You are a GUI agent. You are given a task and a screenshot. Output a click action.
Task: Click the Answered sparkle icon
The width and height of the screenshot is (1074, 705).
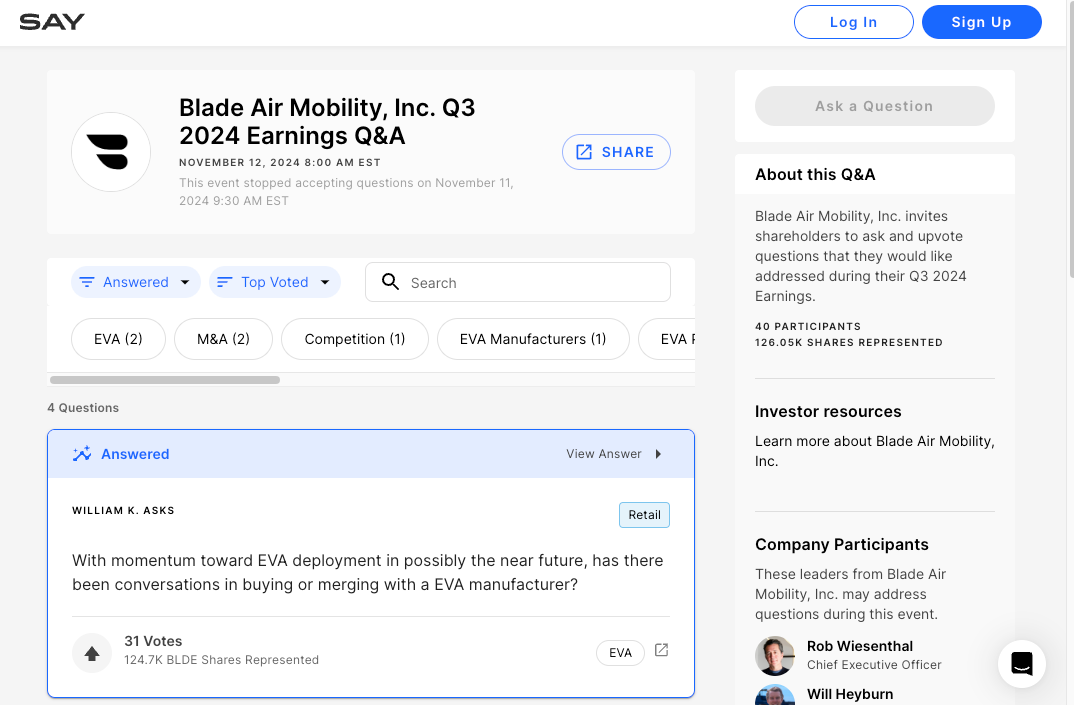click(x=82, y=454)
